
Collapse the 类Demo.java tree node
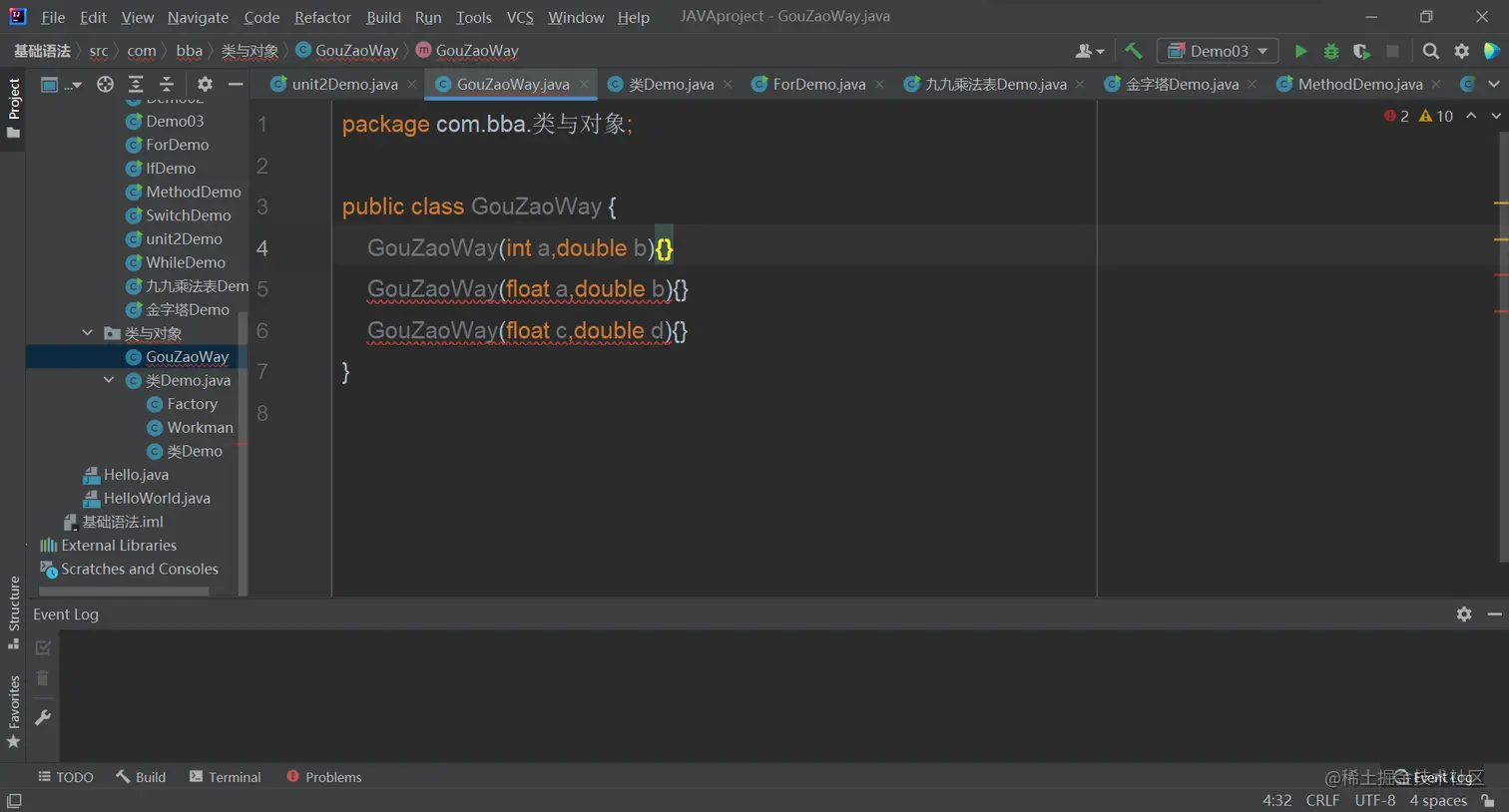pos(108,380)
